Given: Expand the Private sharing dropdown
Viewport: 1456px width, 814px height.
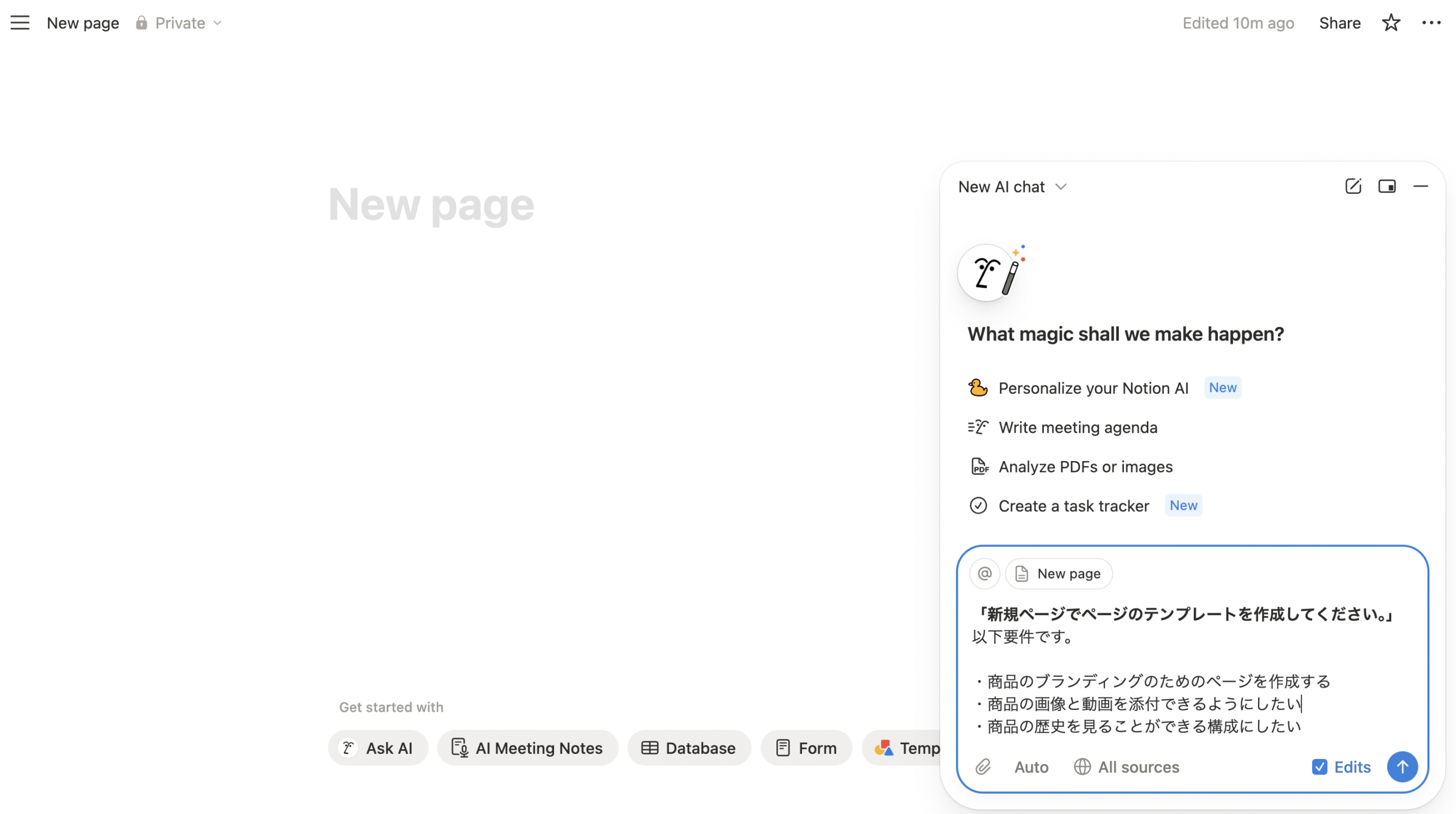Looking at the screenshot, I should click(180, 23).
